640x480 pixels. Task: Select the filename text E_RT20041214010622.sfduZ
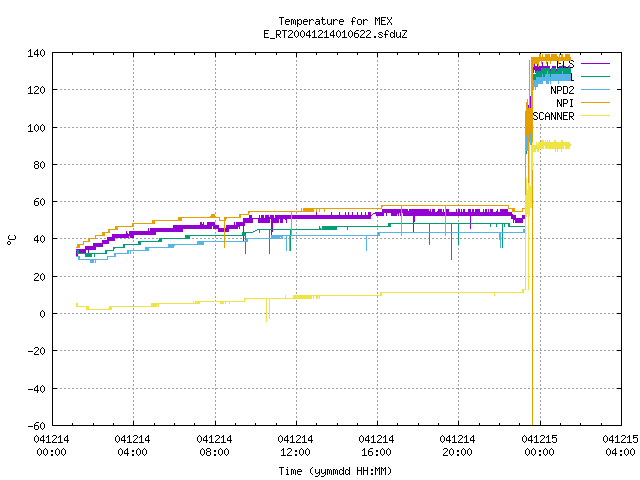point(335,34)
